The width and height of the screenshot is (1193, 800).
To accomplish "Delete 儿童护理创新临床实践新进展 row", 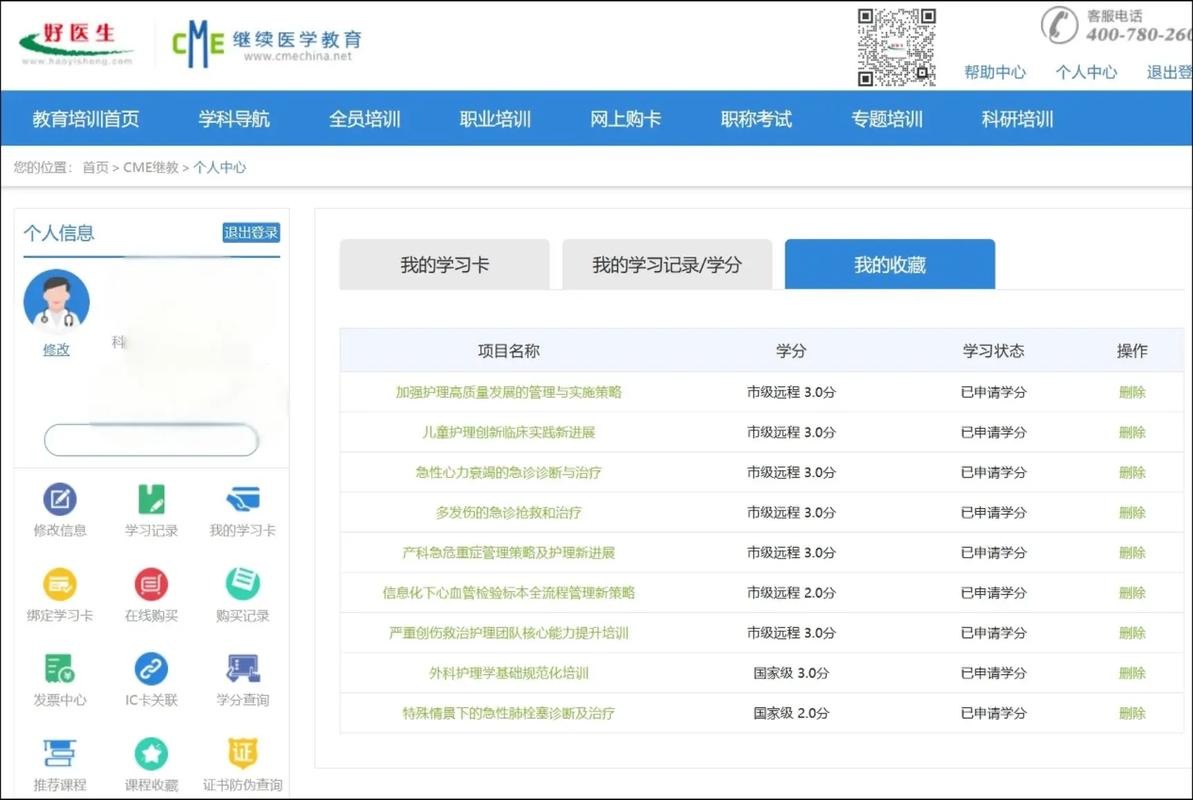I will pyautogui.click(x=1132, y=432).
